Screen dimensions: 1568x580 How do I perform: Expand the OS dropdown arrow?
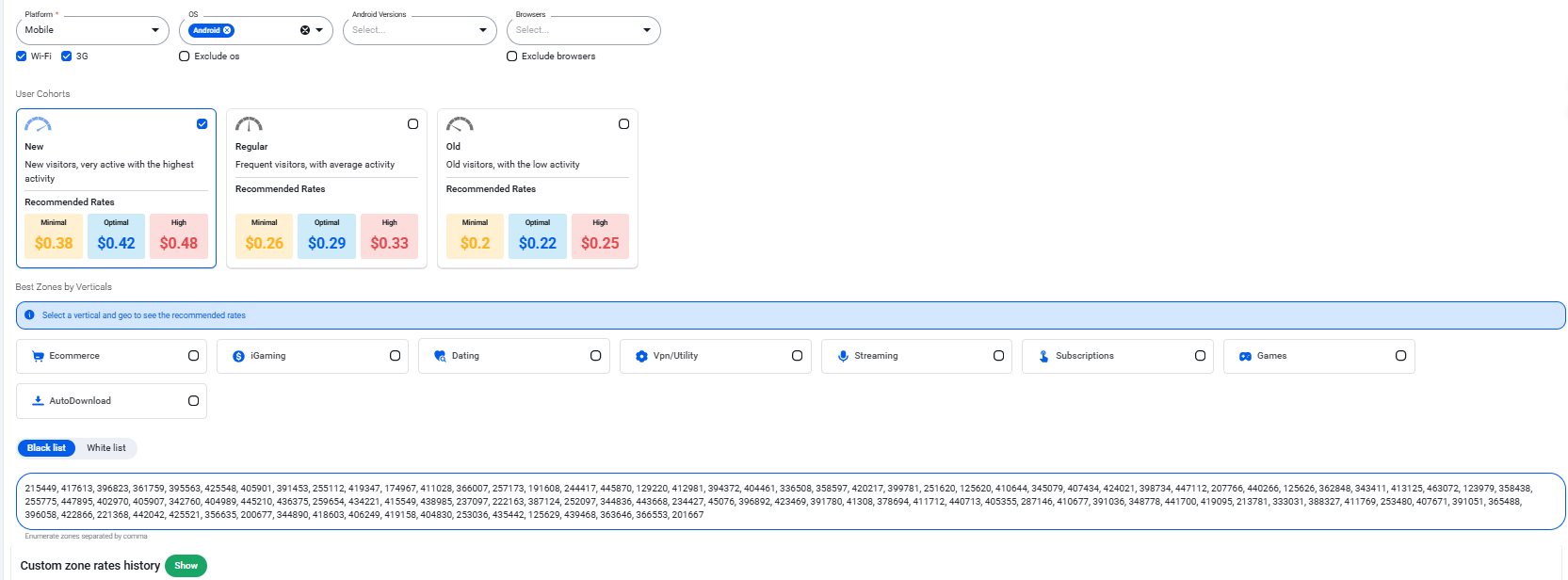coord(319,30)
